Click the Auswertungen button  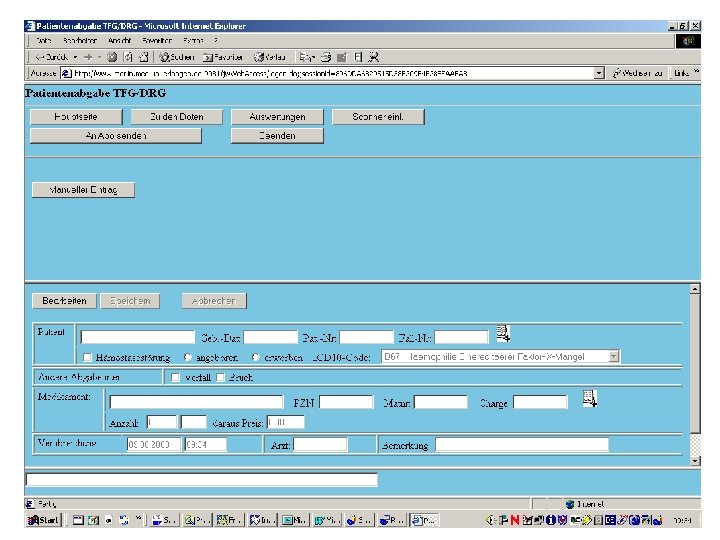click(x=277, y=117)
